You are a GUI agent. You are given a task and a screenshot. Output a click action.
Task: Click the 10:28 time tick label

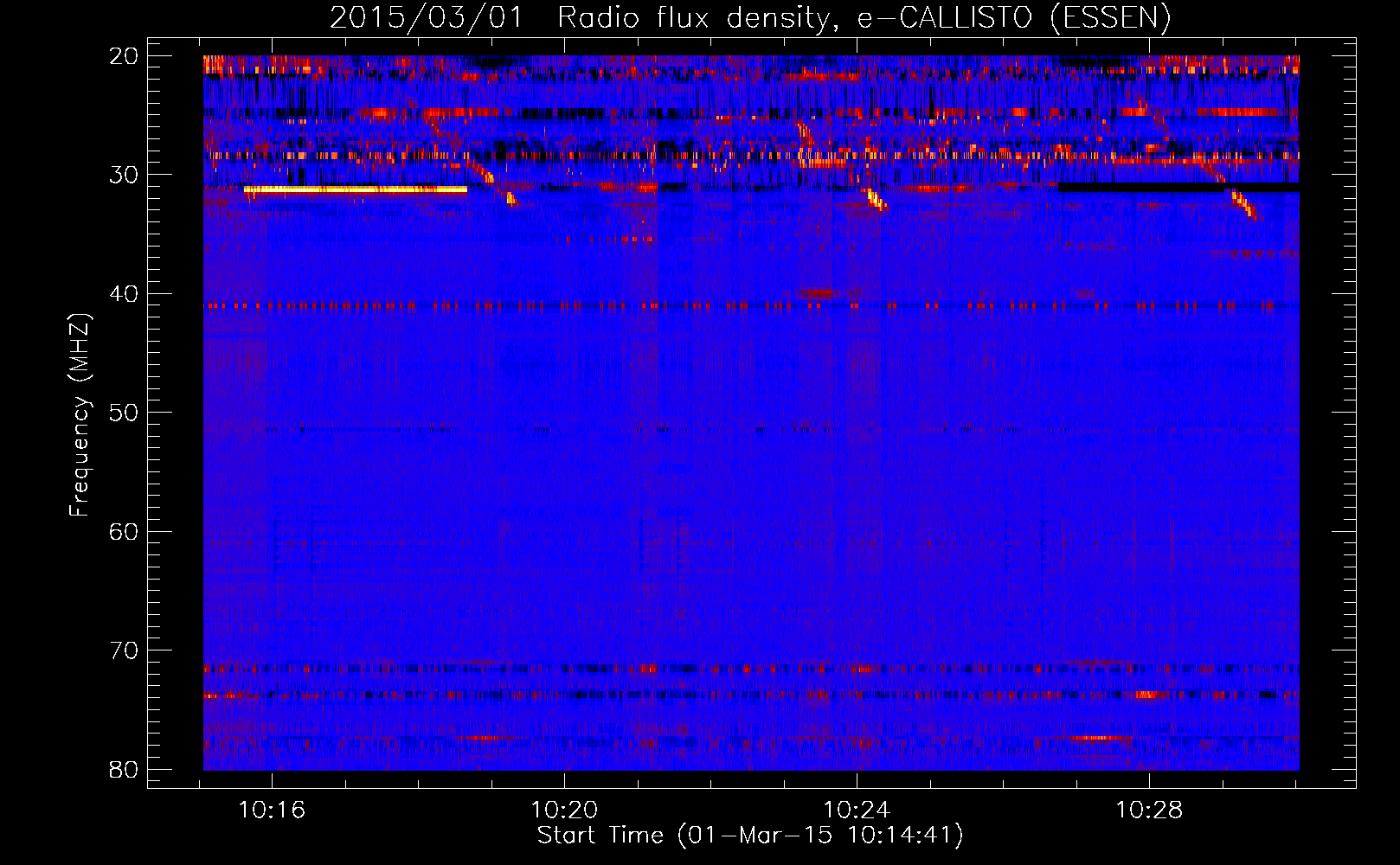[x=1149, y=811]
